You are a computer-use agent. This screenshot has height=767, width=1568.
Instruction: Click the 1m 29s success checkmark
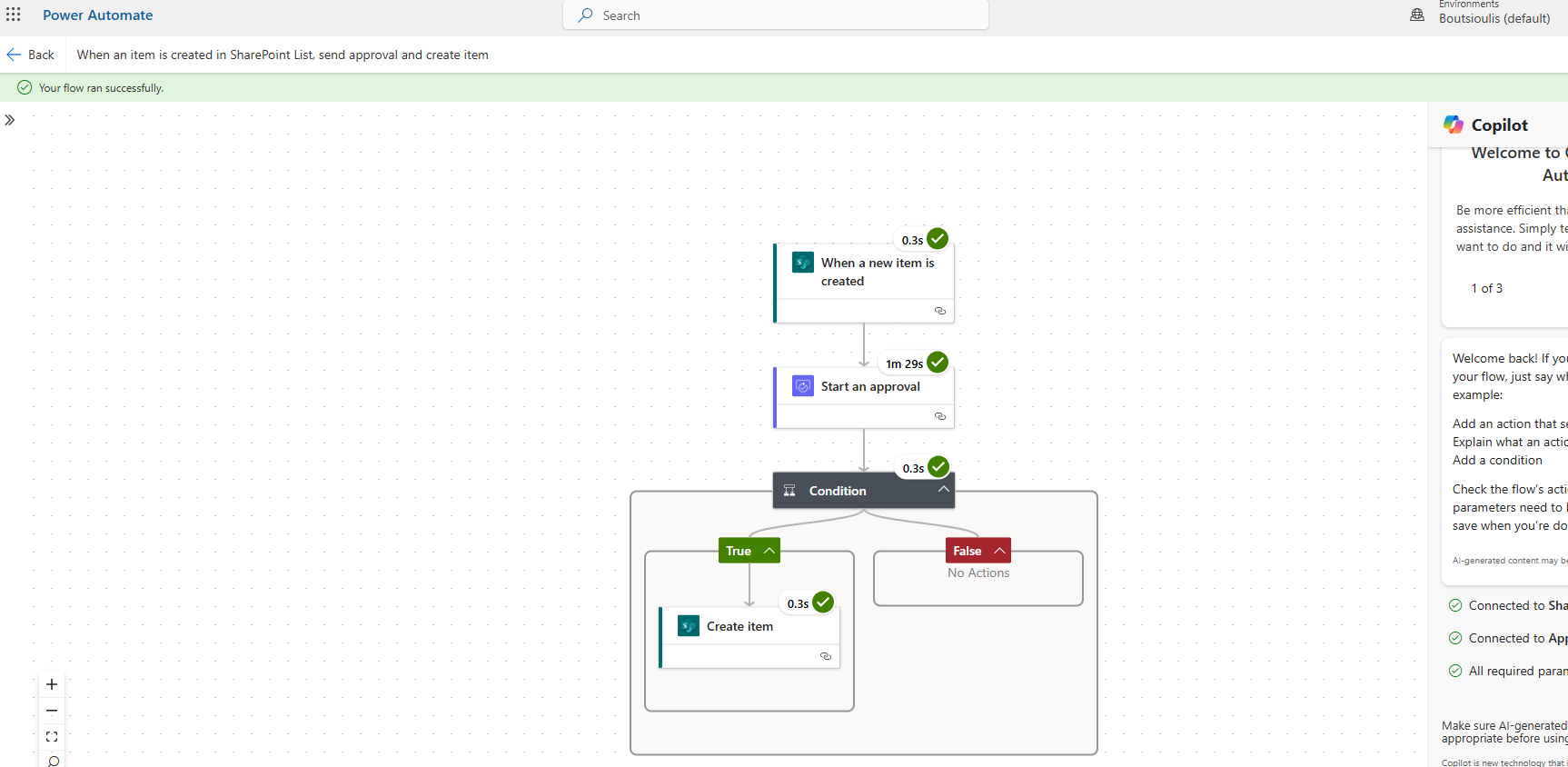click(x=938, y=363)
